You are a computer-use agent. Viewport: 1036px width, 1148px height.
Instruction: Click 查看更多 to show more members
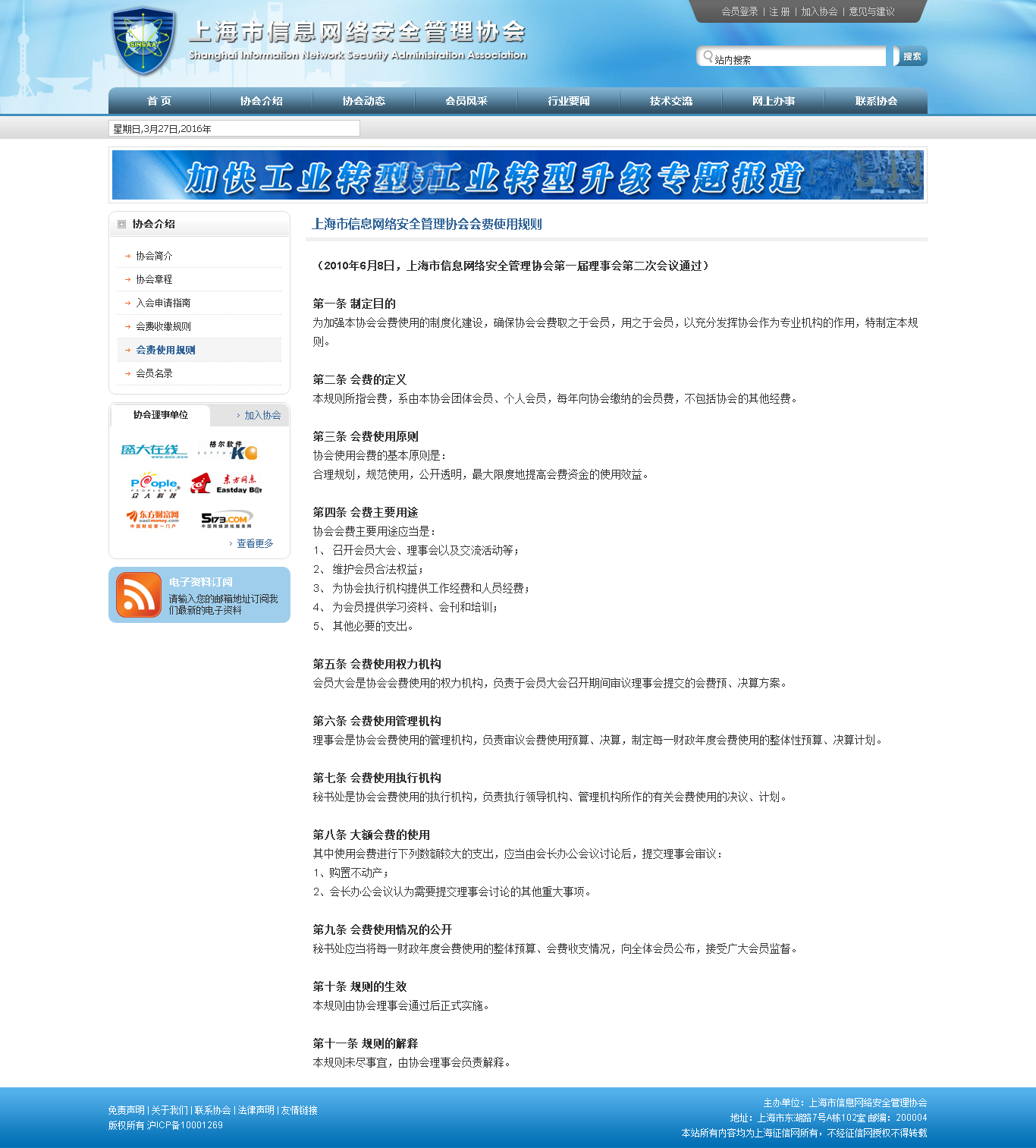pos(254,544)
